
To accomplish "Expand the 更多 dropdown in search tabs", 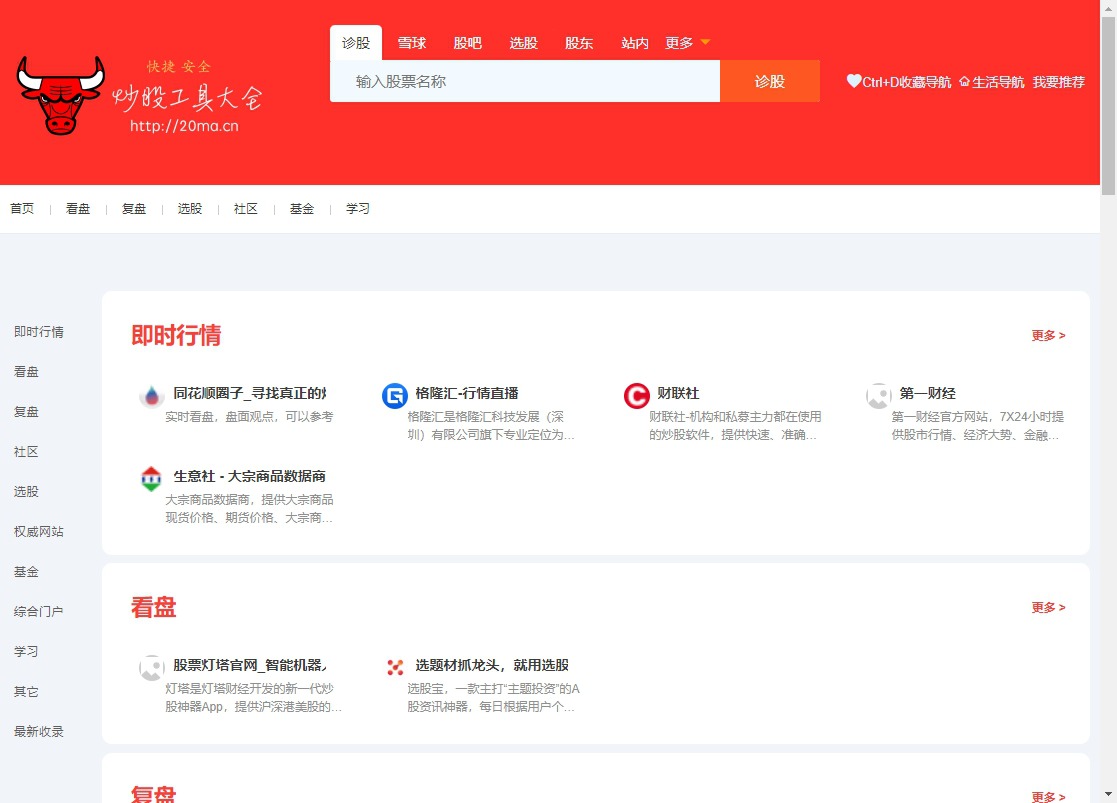I will [x=686, y=43].
